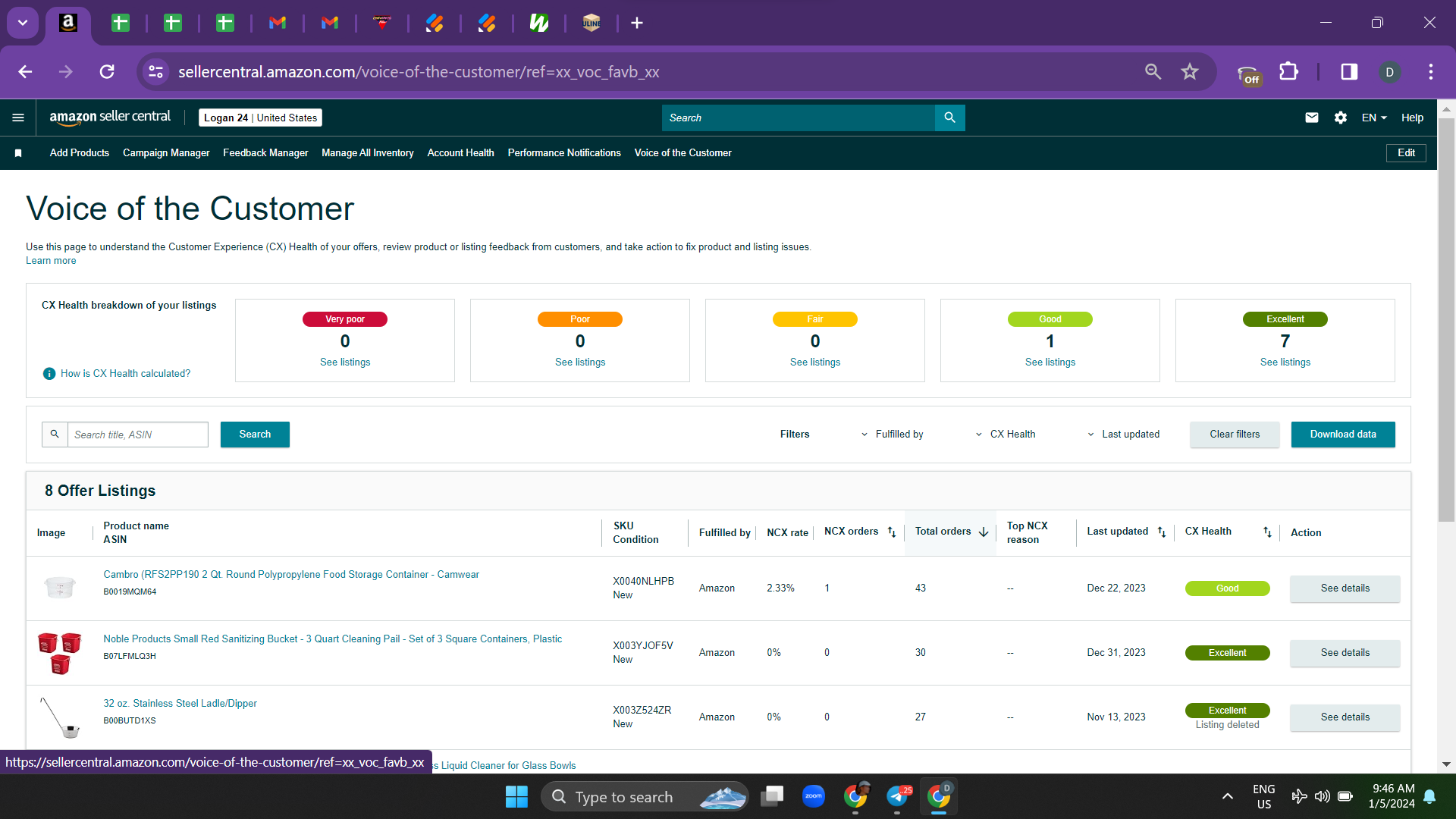This screenshot has height=819, width=1456.
Task: See listings under Very poor
Action: point(345,362)
